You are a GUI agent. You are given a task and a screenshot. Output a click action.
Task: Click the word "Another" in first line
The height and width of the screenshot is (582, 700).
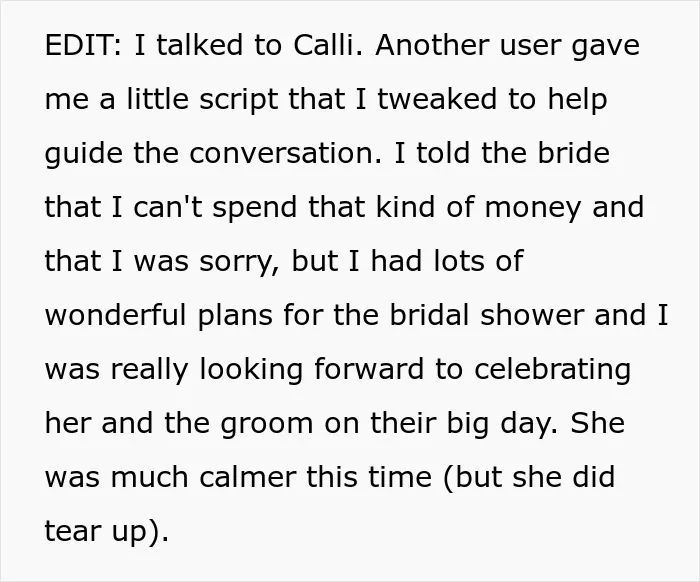point(432,45)
